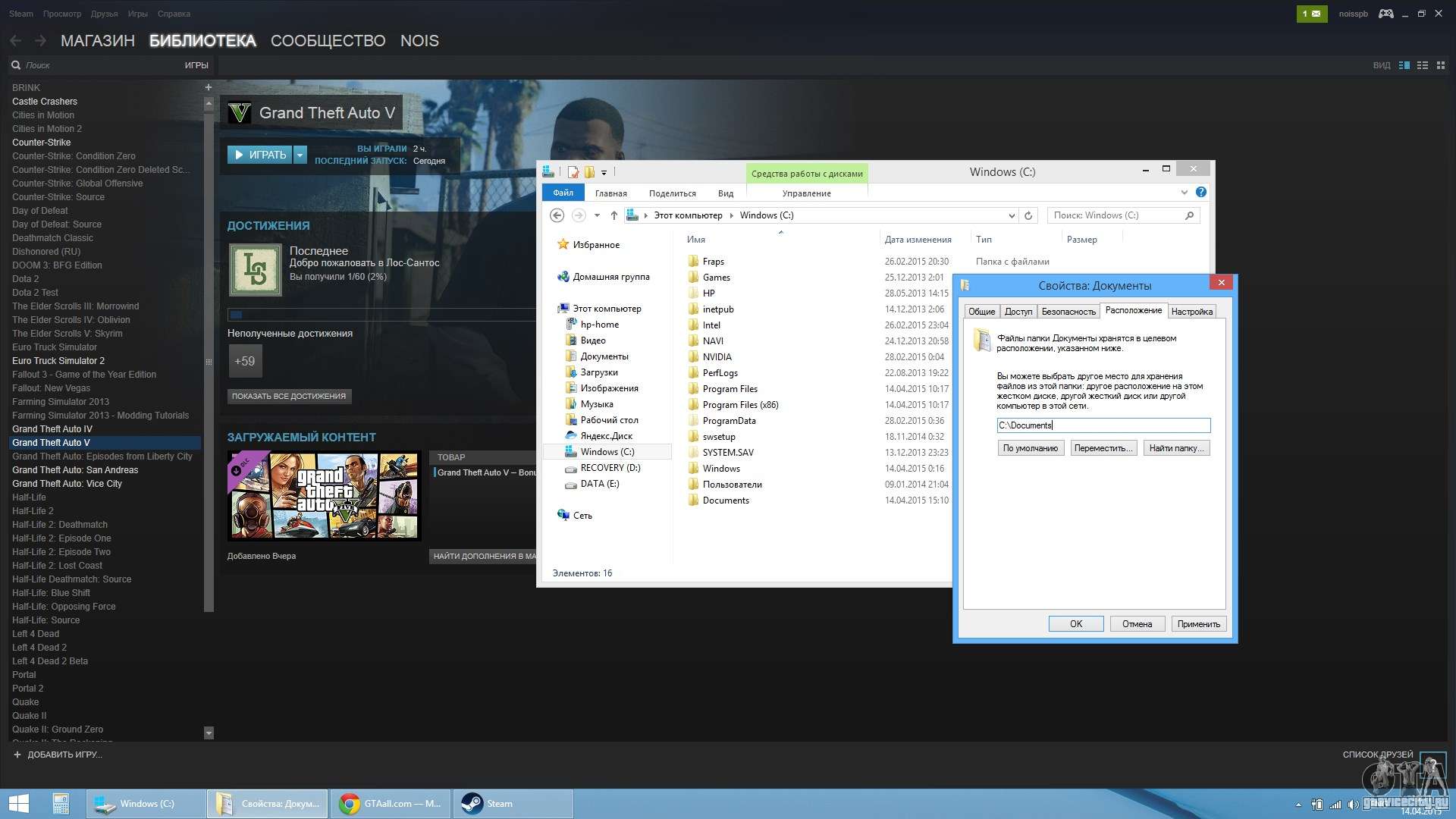The height and width of the screenshot is (819, 1456).
Task: Click the C:\Documents path input field
Action: point(1103,425)
